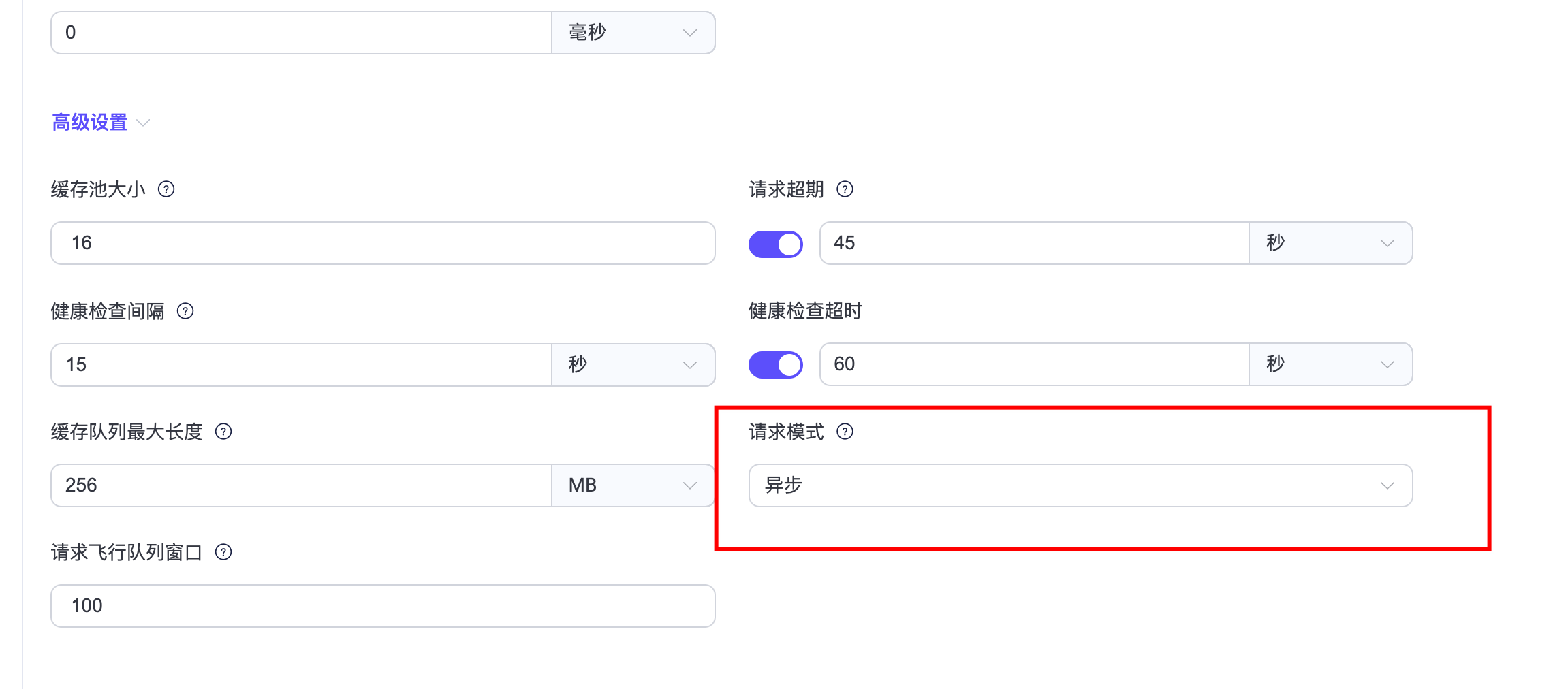
Task: Open the 健康检查间隔 unit dropdown
Action: click(x=632, y=365)
